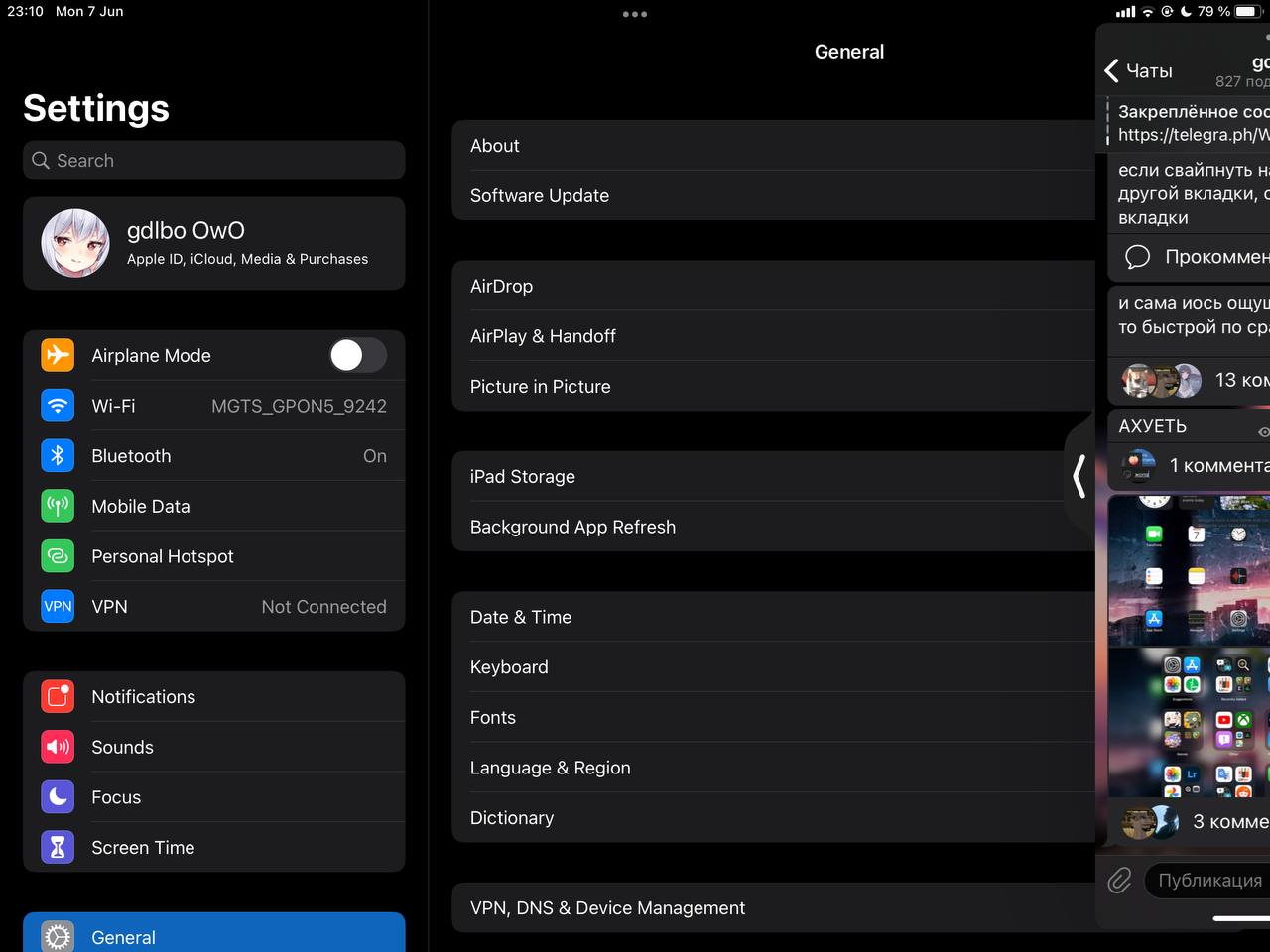Open the Mobile Data settings row
The width and height of the screenshot is (1270, 952).
pyautogui.click(x=214, y=506)
